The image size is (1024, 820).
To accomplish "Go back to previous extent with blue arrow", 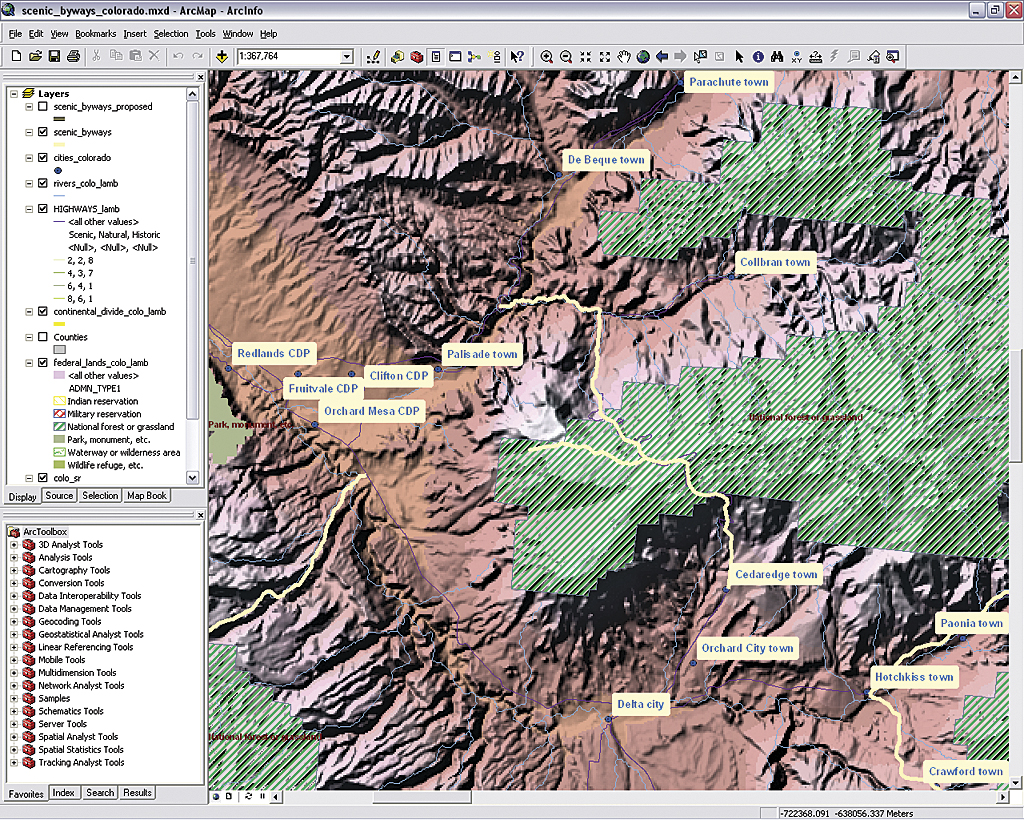I will click(662, 57).
